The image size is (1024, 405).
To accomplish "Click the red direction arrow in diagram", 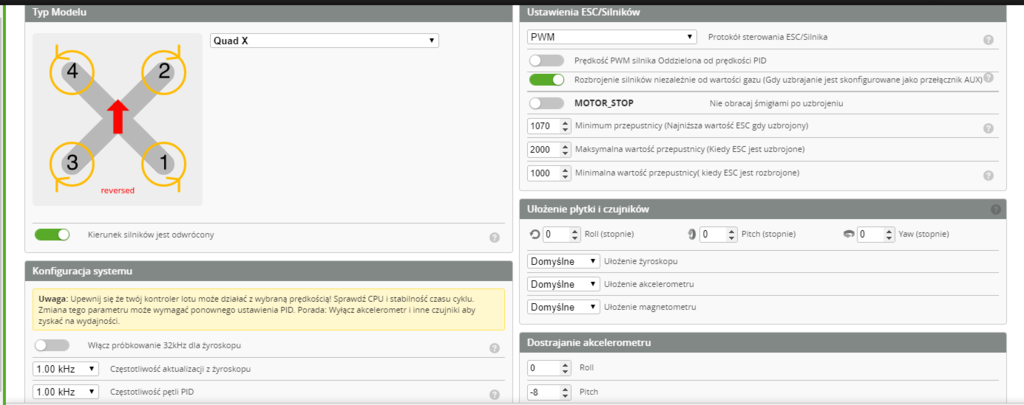I will (x=117, y=115).
